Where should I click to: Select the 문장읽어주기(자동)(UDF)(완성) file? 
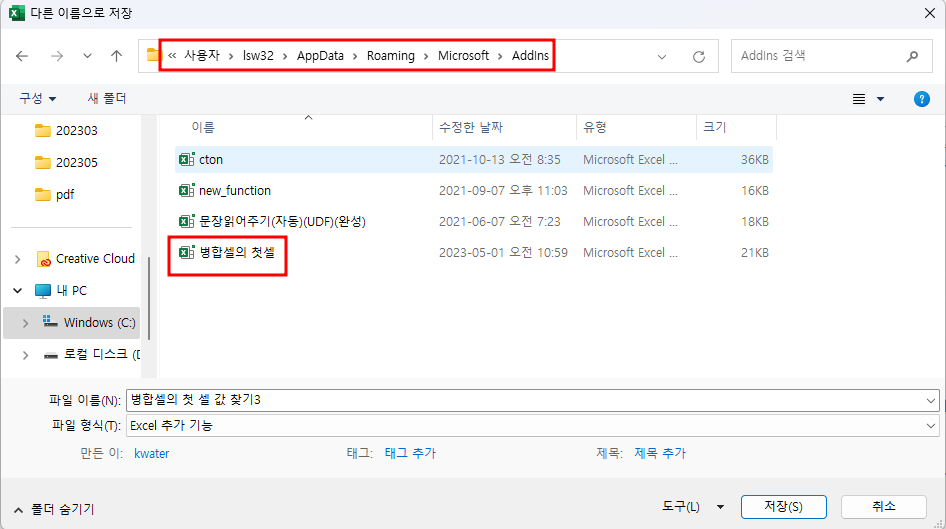pos(474,222)
